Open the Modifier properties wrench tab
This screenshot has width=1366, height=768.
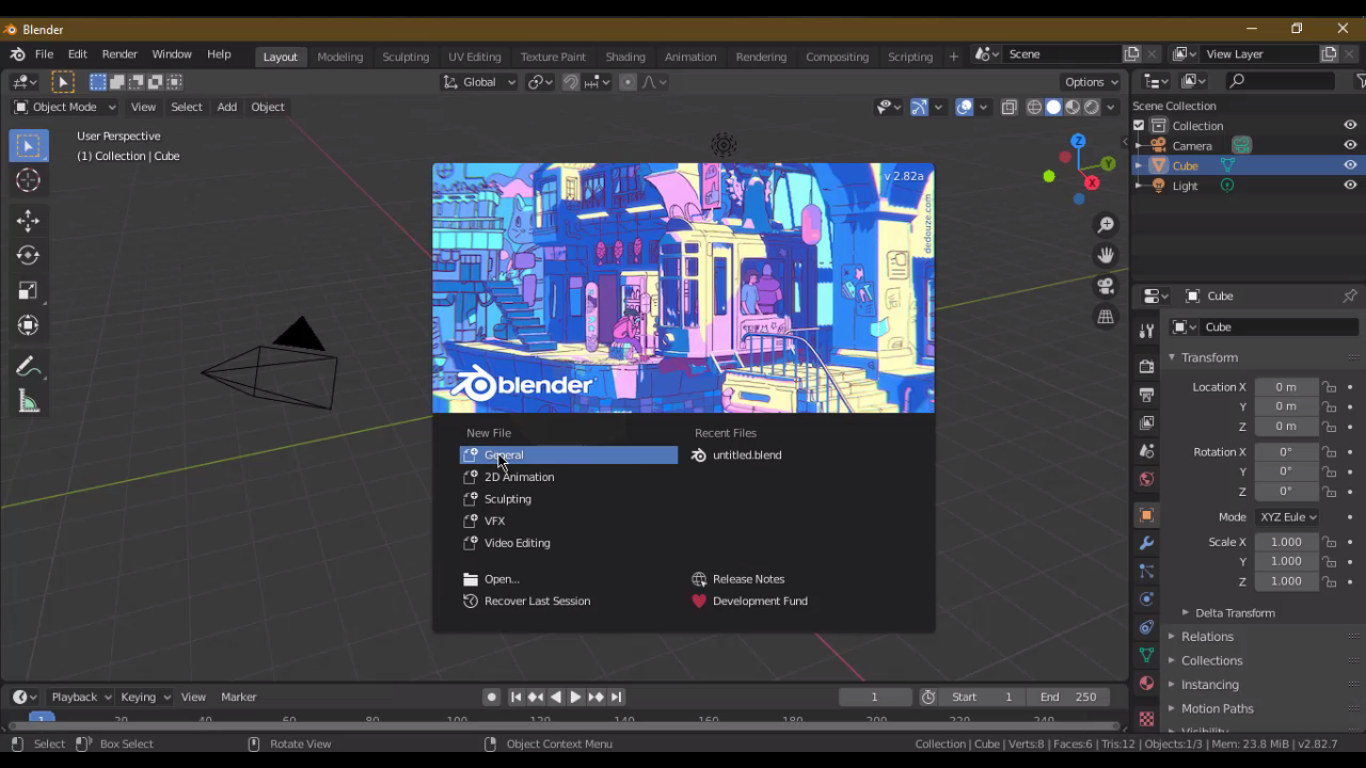(x=1147, y=543)
